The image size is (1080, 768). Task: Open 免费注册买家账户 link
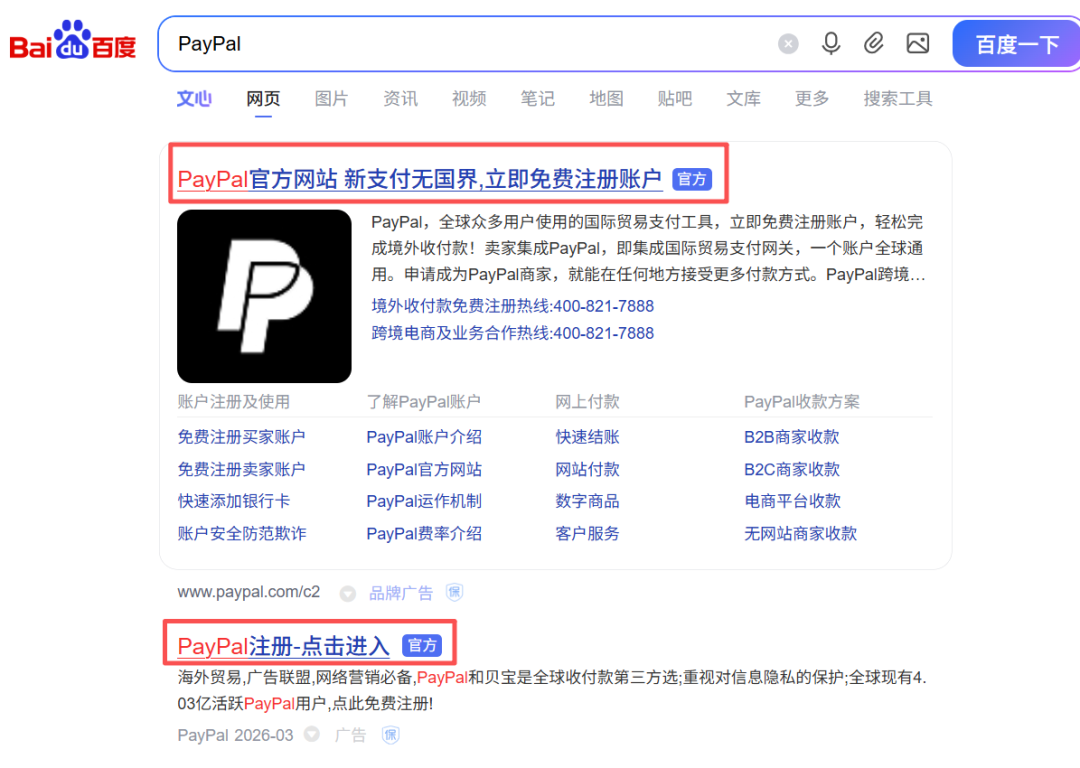pos(241,437)
